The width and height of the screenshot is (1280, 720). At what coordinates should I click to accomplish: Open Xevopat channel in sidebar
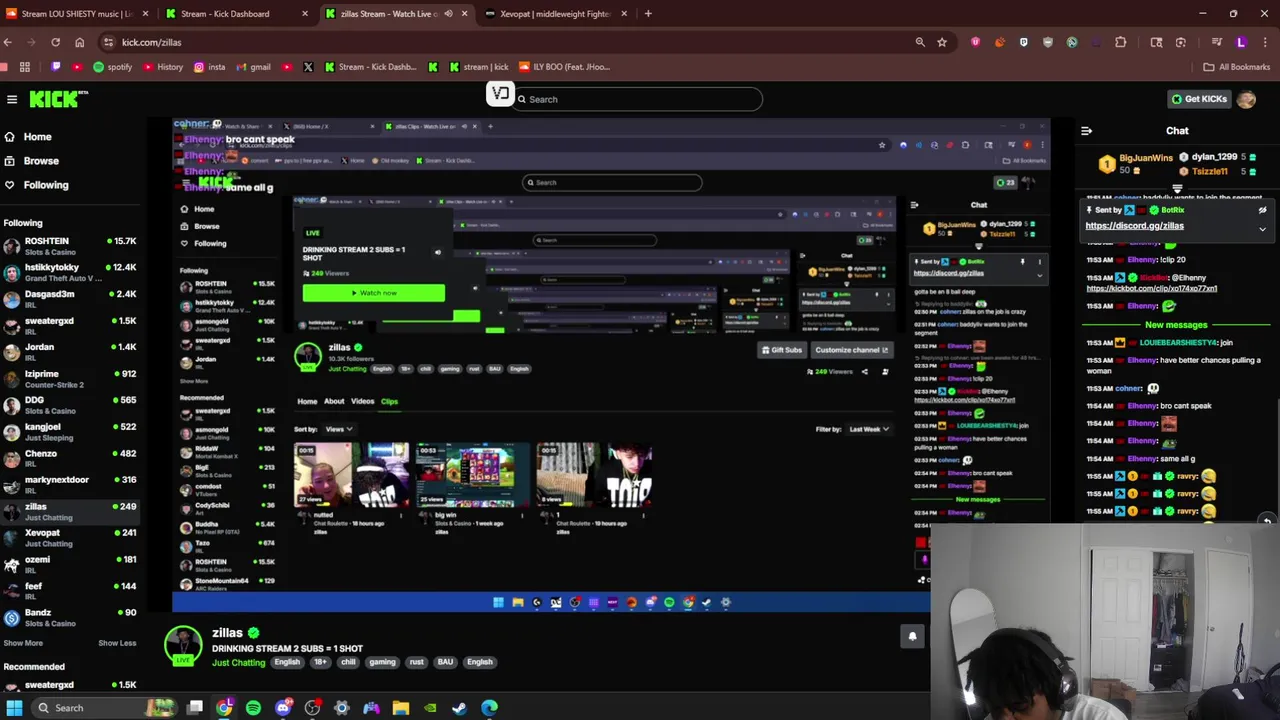[x=70, y=538]
